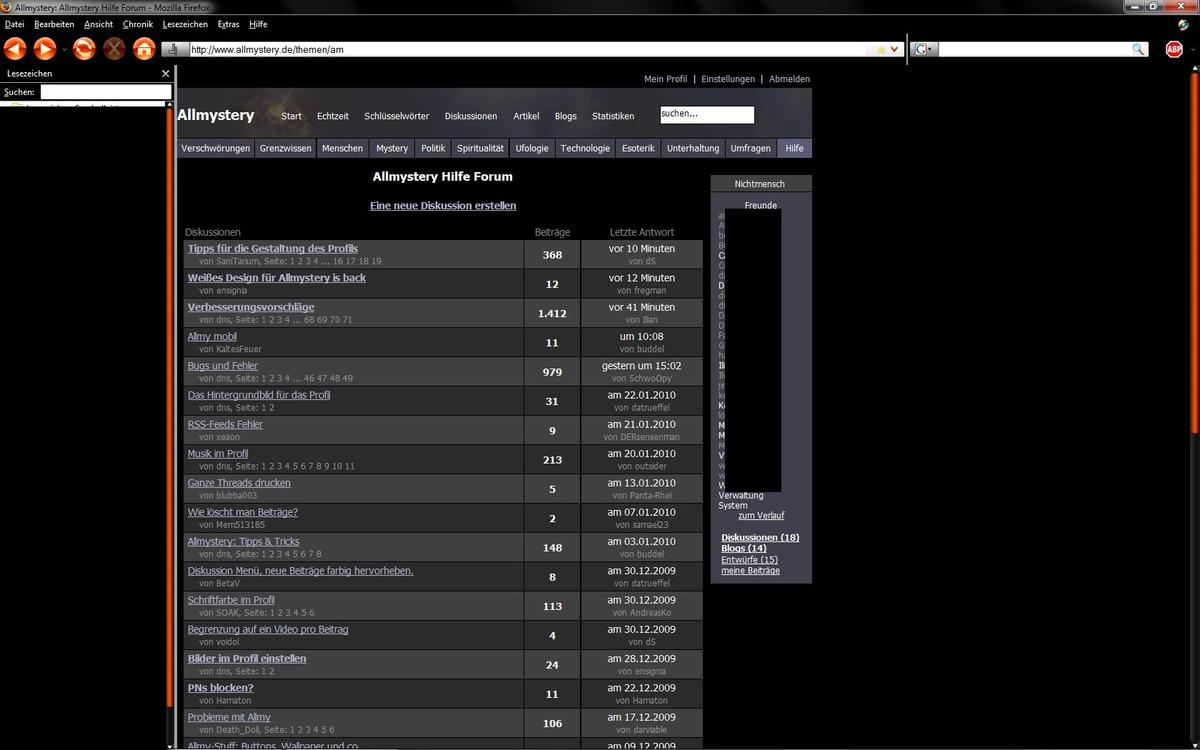
Task: Open thread Tipps für die Gestaltung des Profils
Action: (272, 248)
